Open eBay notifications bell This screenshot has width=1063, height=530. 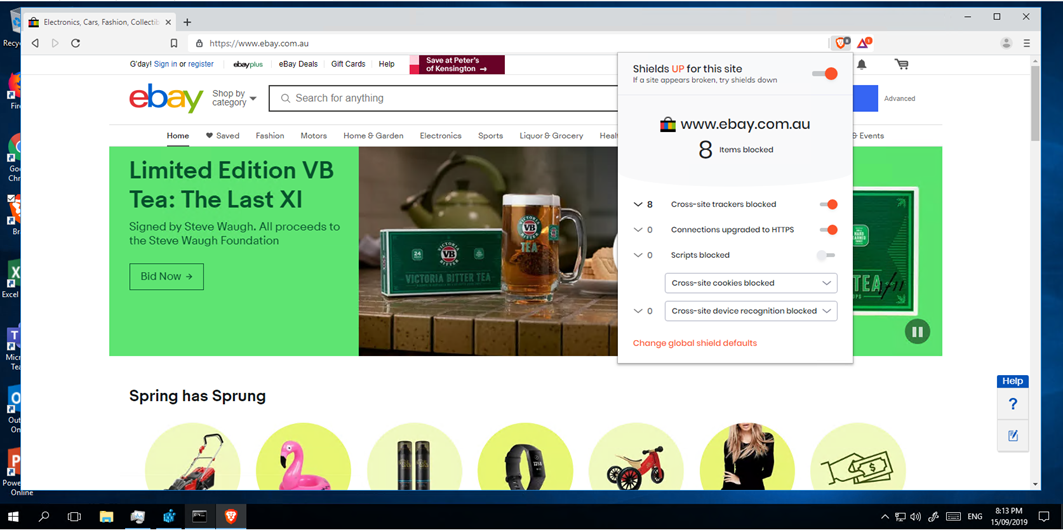(x=862, y=64)
